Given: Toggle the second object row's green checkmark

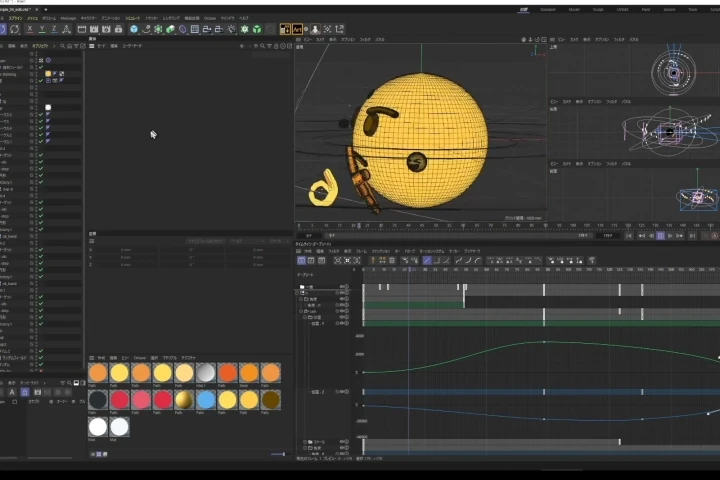Looking at the screenshot, I should tap(41, 67).
